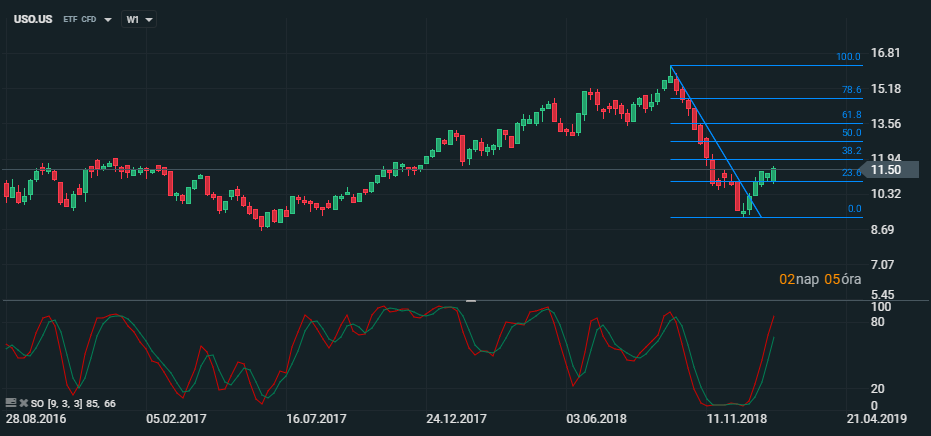
Task: Click the candle countdown timer 02nap 05óra
Action: [819, 279]
